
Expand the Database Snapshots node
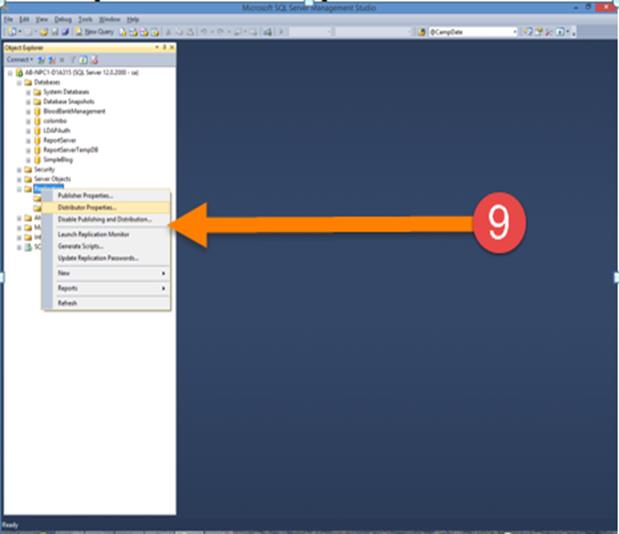(x=28, y=102)
